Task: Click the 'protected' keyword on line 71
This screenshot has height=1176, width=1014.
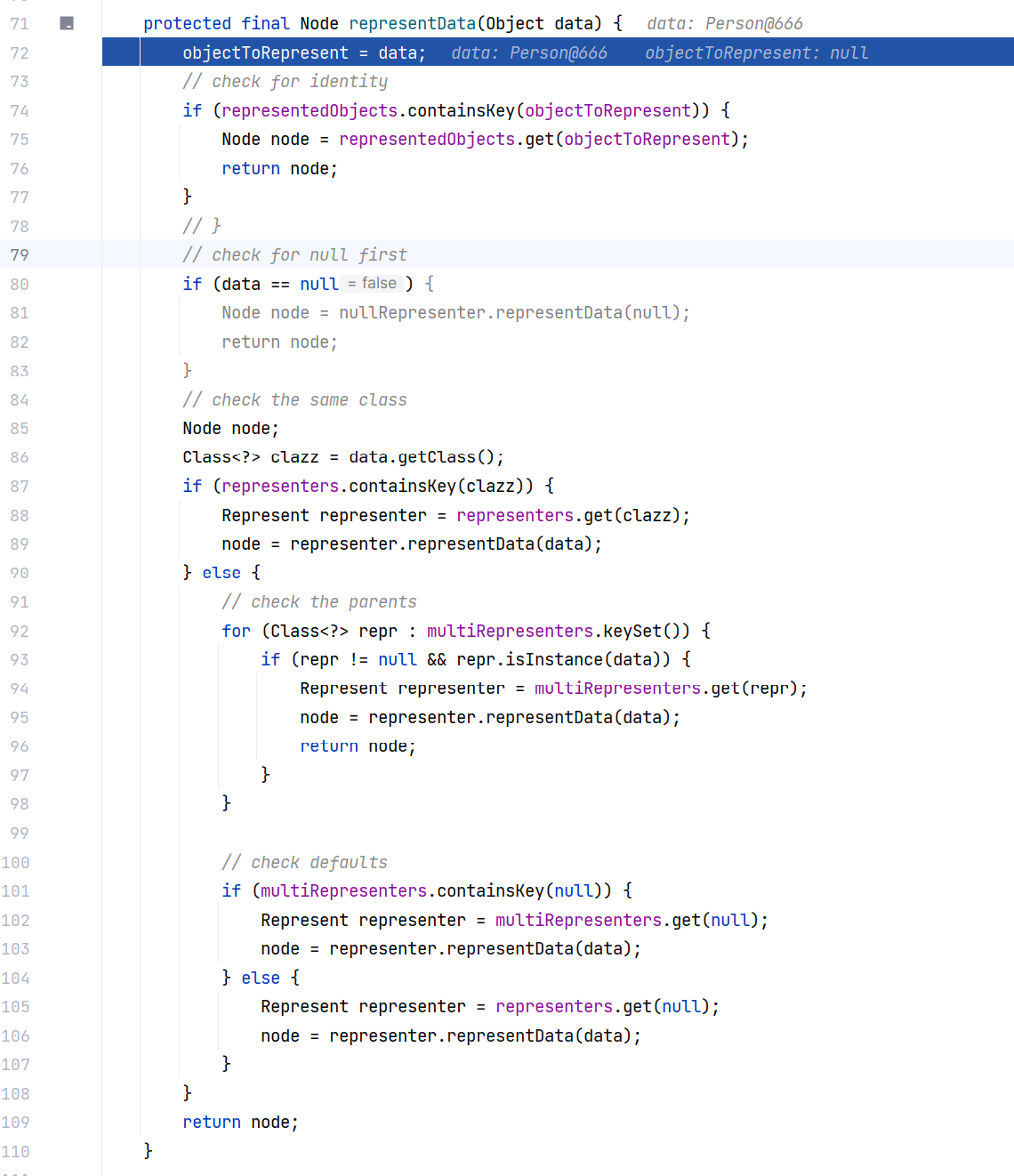Action: (x=188, y=24)
